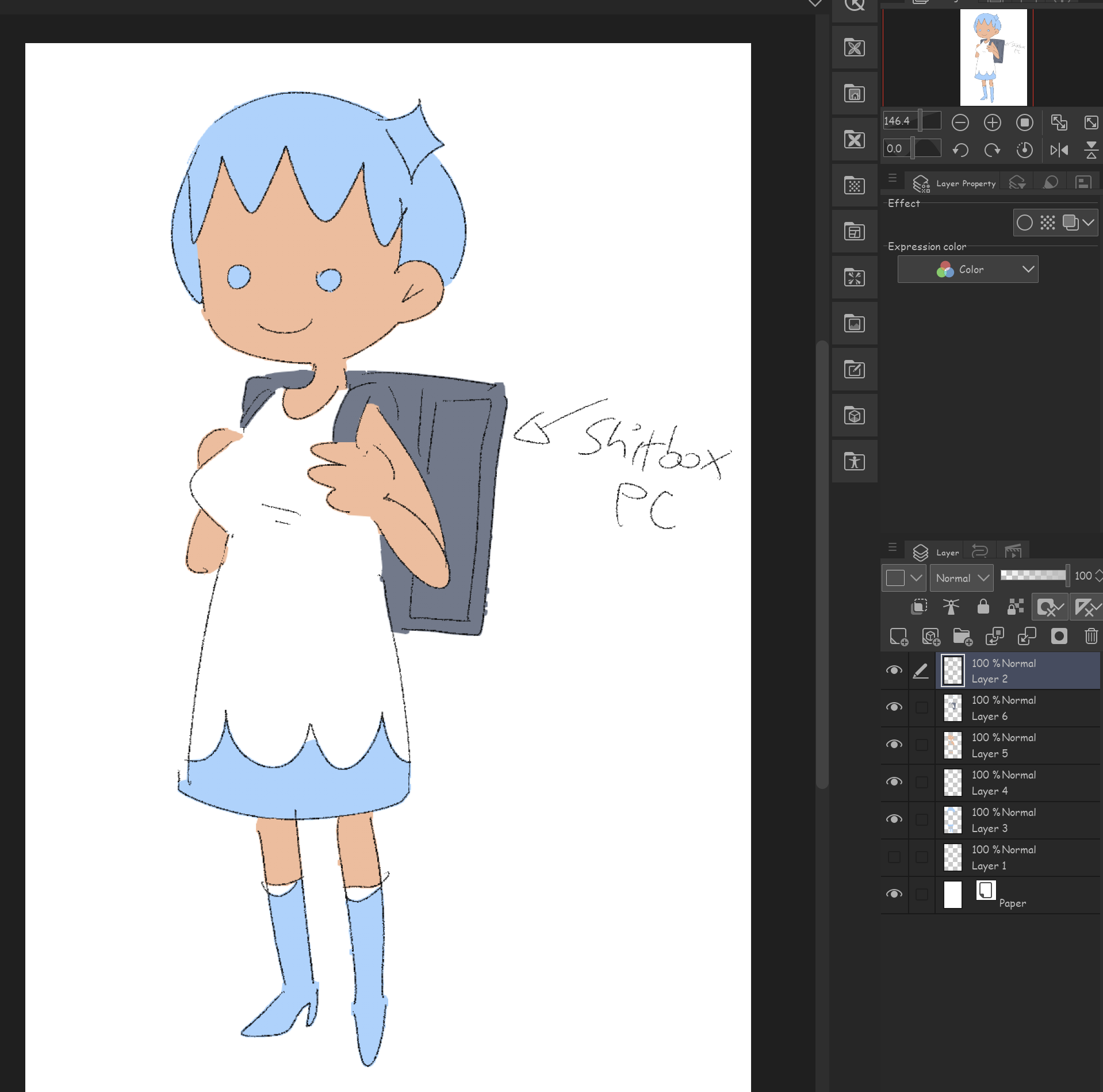
Task: Select Layer 6 in the layer list
Action: click(1018, 708)
